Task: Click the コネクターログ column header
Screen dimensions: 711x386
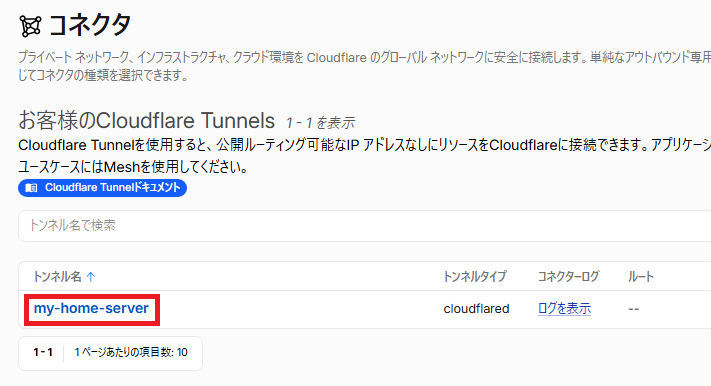Action: click(569, 277)
